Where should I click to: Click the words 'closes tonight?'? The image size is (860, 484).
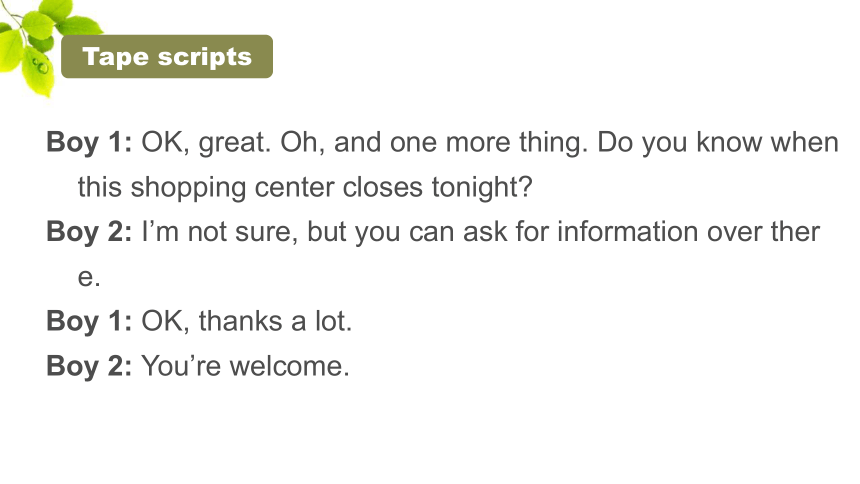click(438, 187)
